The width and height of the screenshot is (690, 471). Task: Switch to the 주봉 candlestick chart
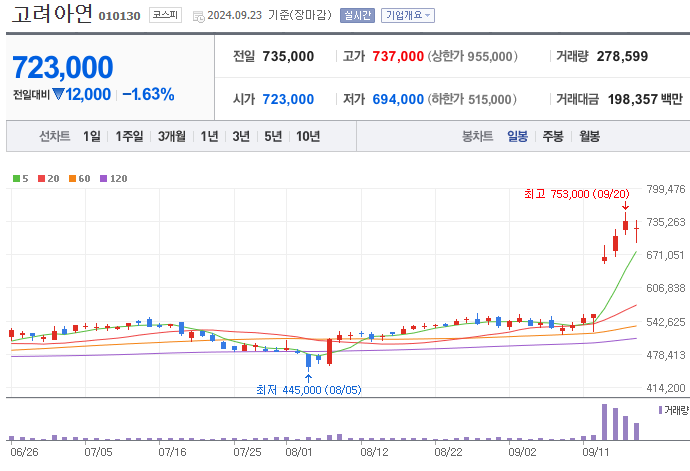553,136
